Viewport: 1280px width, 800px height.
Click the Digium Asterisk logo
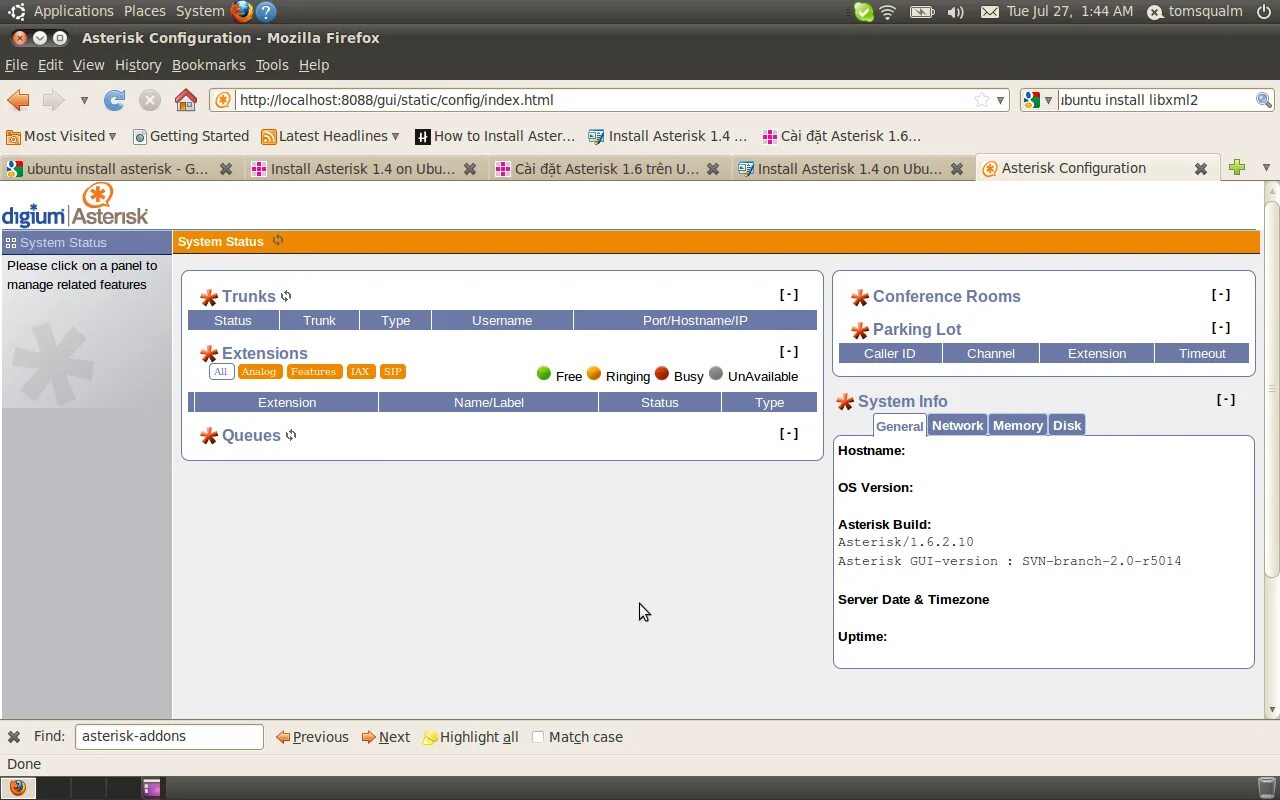[x=75, y=205]
